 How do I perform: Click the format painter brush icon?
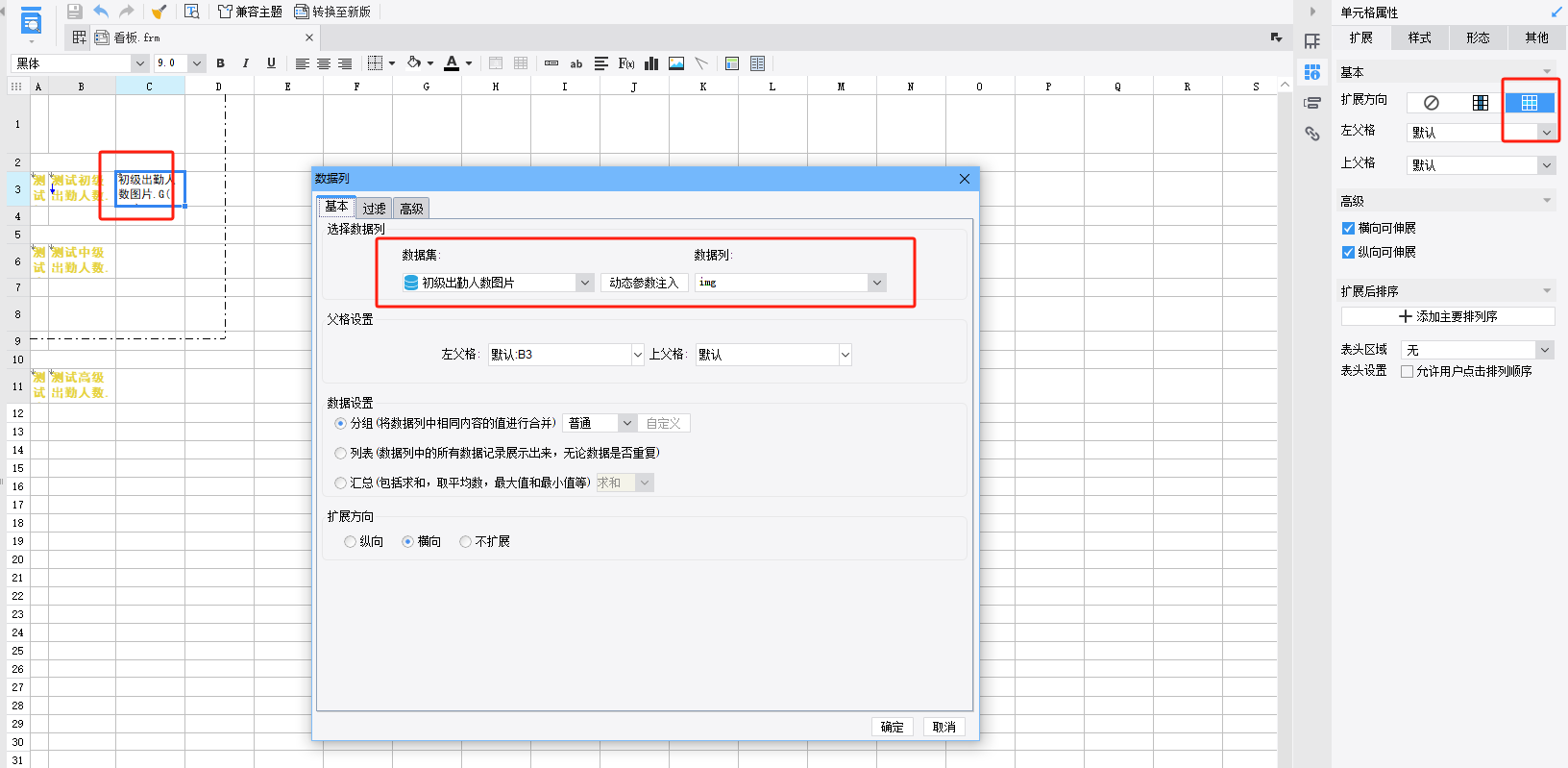(x=159, y=12)
